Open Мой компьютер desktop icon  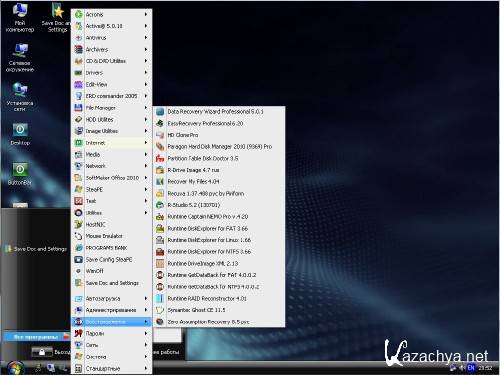click(20, 17)
